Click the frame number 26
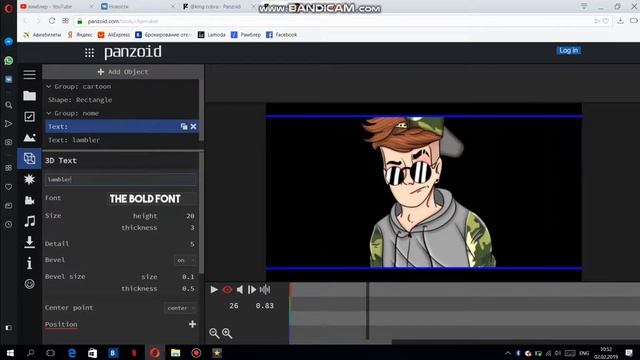The height and width of the screenshot is (360, 640). click(233, 306)
